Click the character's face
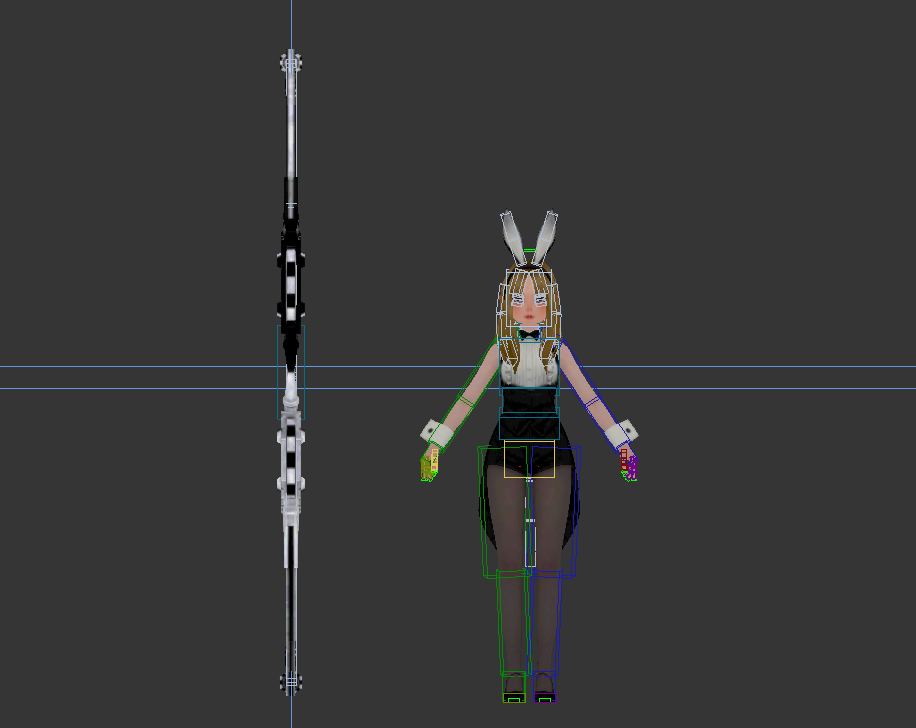This screenshot has height=728, width=916. [529, 304]
